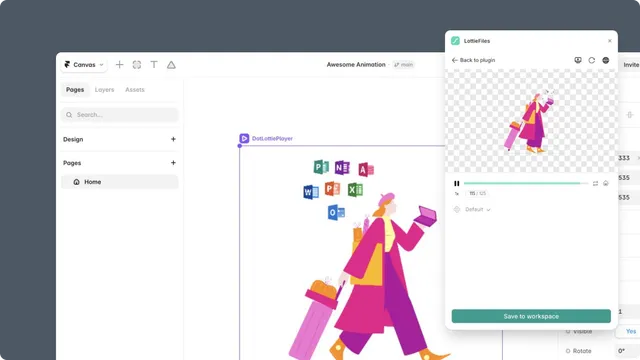Viewport: 640px width, 360px height.
Task: Click the Invite button
Action: click(x=631, y=65)
